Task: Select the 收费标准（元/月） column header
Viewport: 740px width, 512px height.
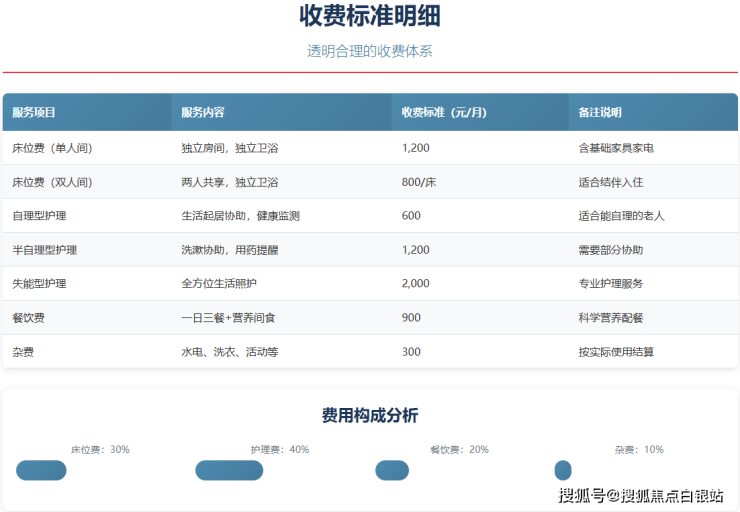Action: click(x=444, y=112)
